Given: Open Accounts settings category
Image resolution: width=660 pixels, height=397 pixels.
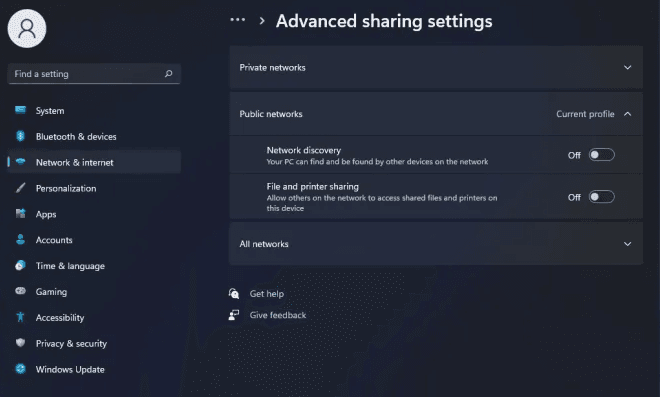Looking at the screenshot, I should pos(94,240).
